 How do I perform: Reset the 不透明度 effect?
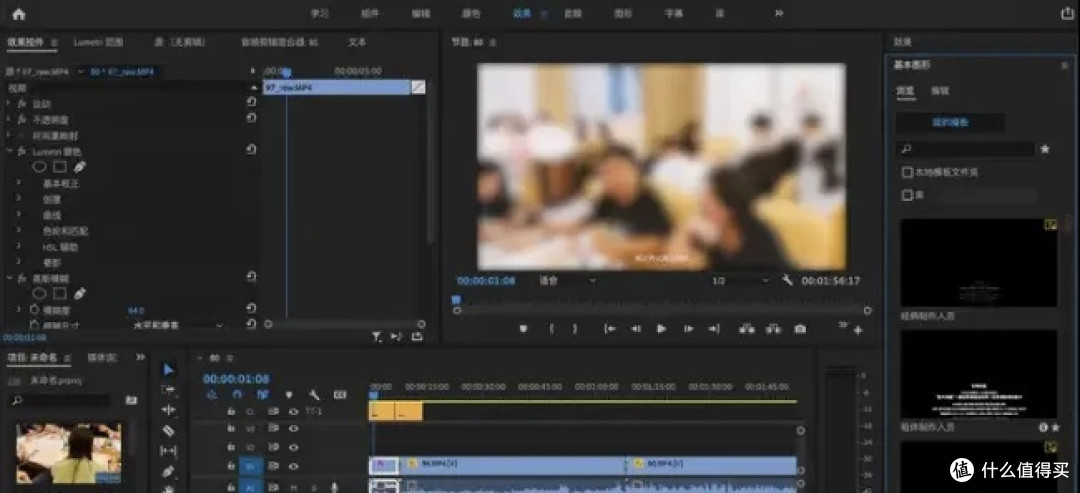click(251, 118)
